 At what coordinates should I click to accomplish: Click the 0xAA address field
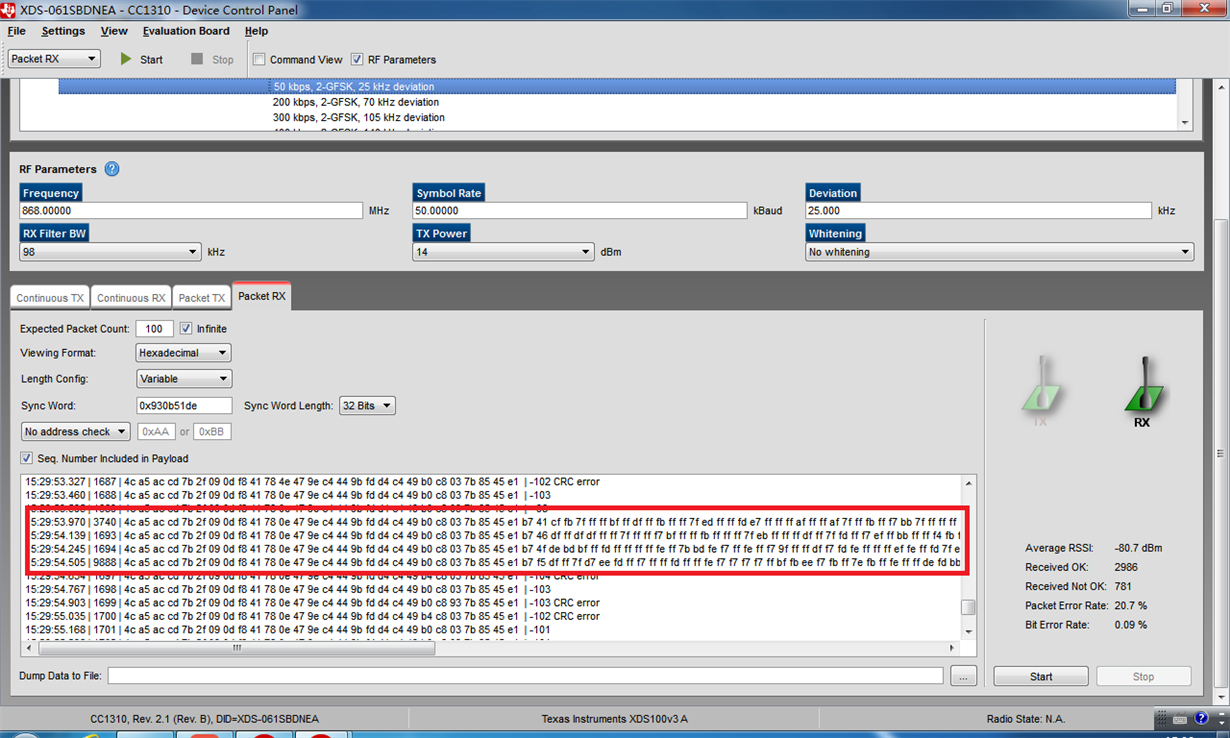[x=156, y=432]
